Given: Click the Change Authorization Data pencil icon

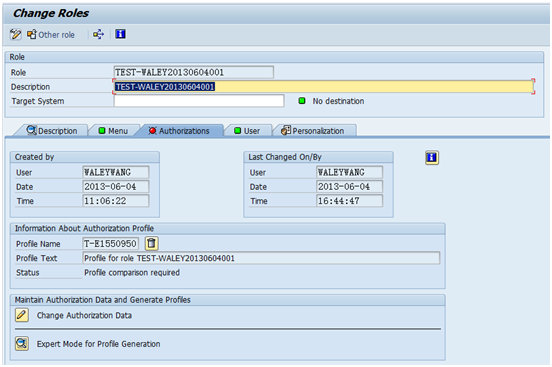Looking at the screenshot, I should [x=21, y=315].
